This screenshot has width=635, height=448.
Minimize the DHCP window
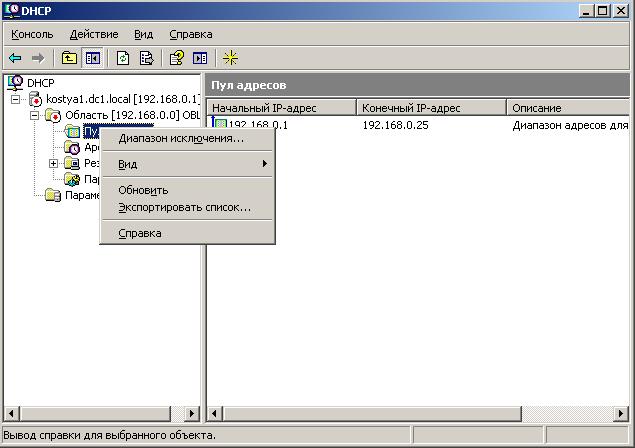click(586, 11)
